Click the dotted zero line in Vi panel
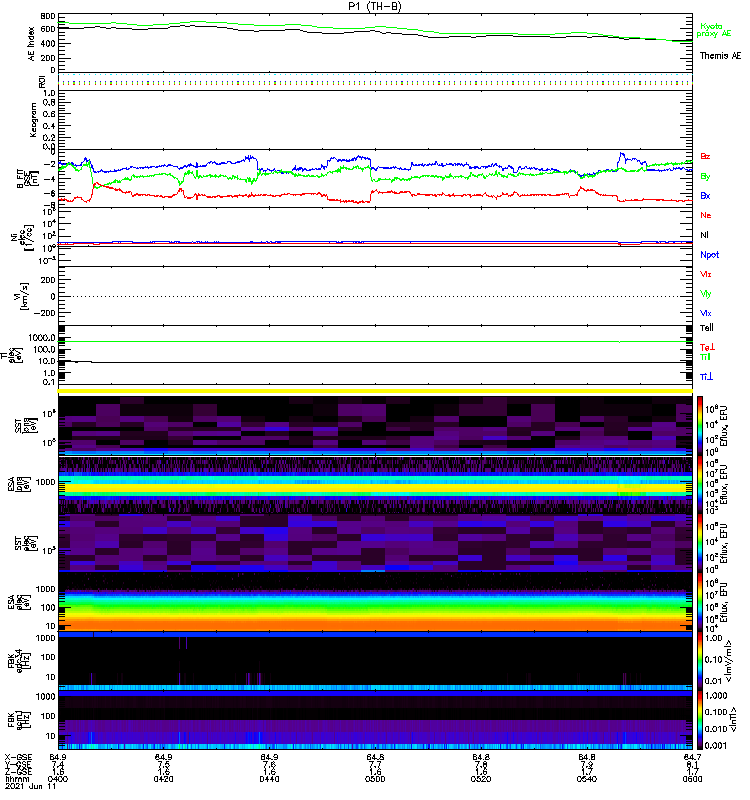750x800 pixels. (x=375, y=296)
